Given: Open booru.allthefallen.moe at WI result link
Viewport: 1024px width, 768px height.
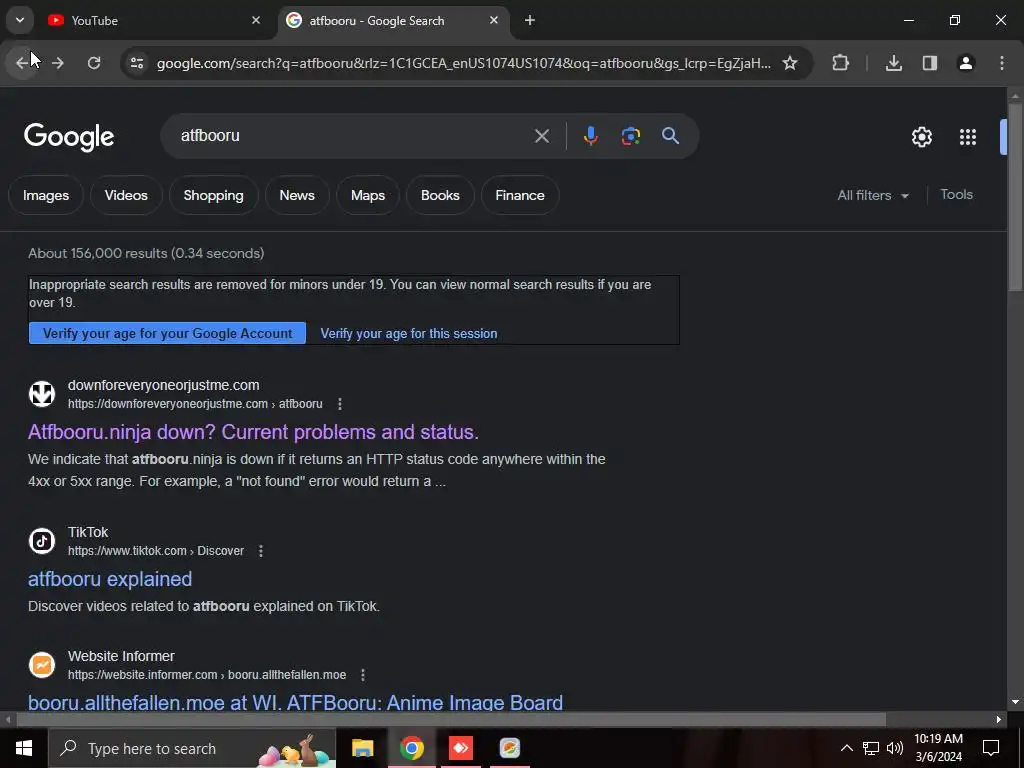Looking at the screenshot, I should (295, 703).
